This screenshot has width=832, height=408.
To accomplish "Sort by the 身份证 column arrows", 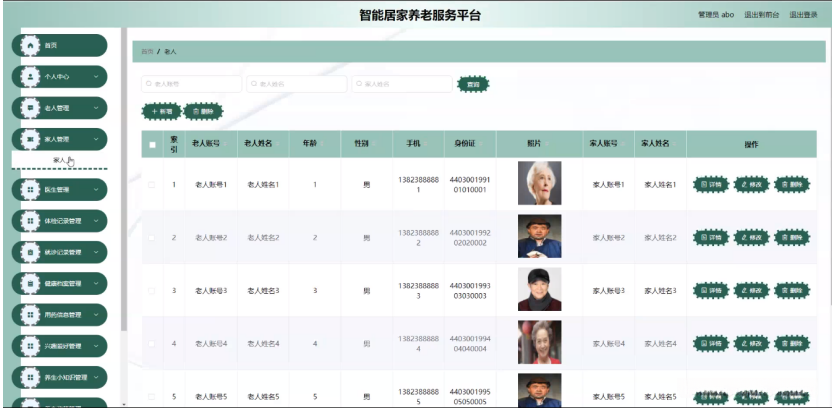I will (481, 144).
